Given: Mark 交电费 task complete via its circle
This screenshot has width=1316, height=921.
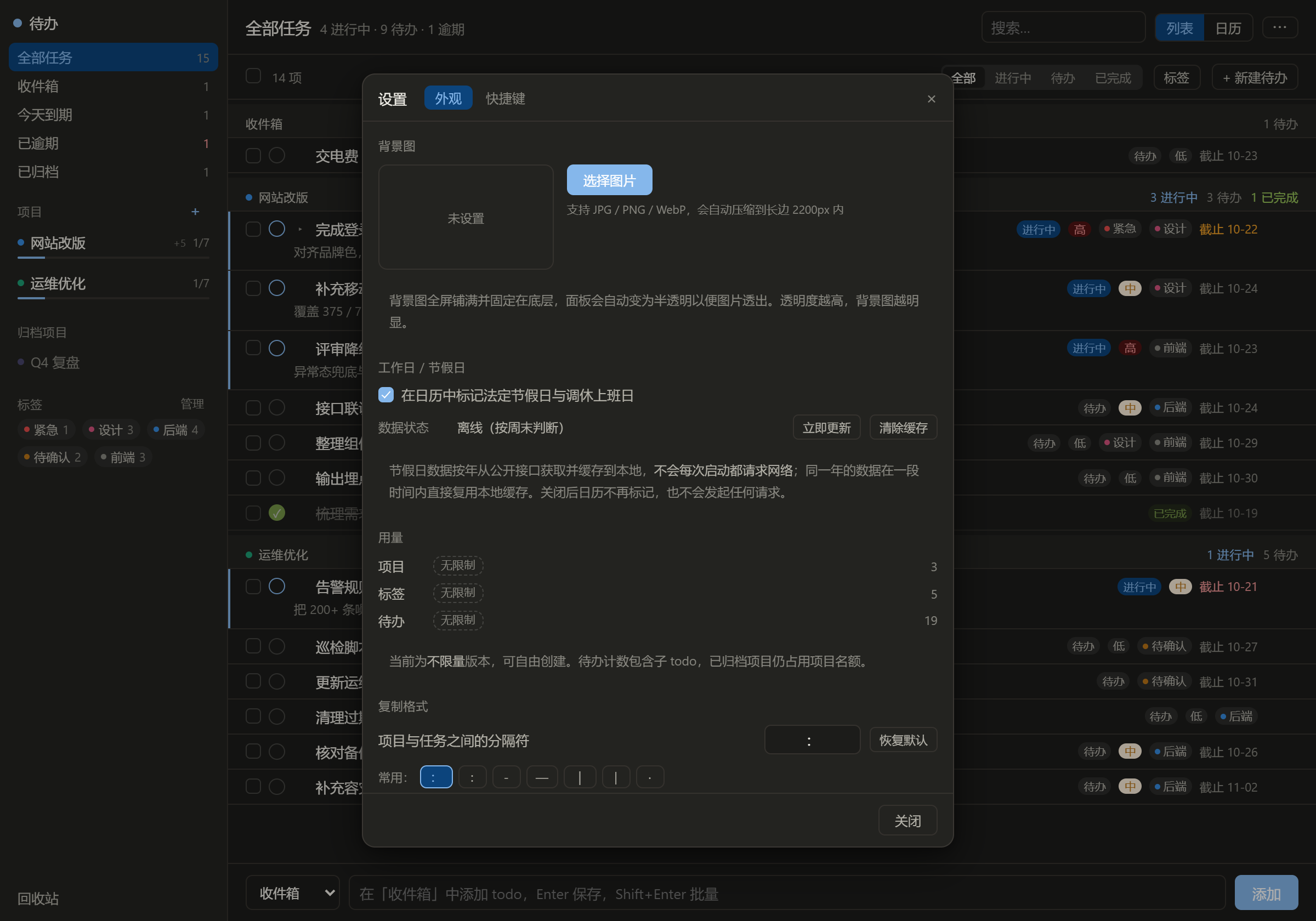Looking at the screenshot, I should [x=277, y=155].
